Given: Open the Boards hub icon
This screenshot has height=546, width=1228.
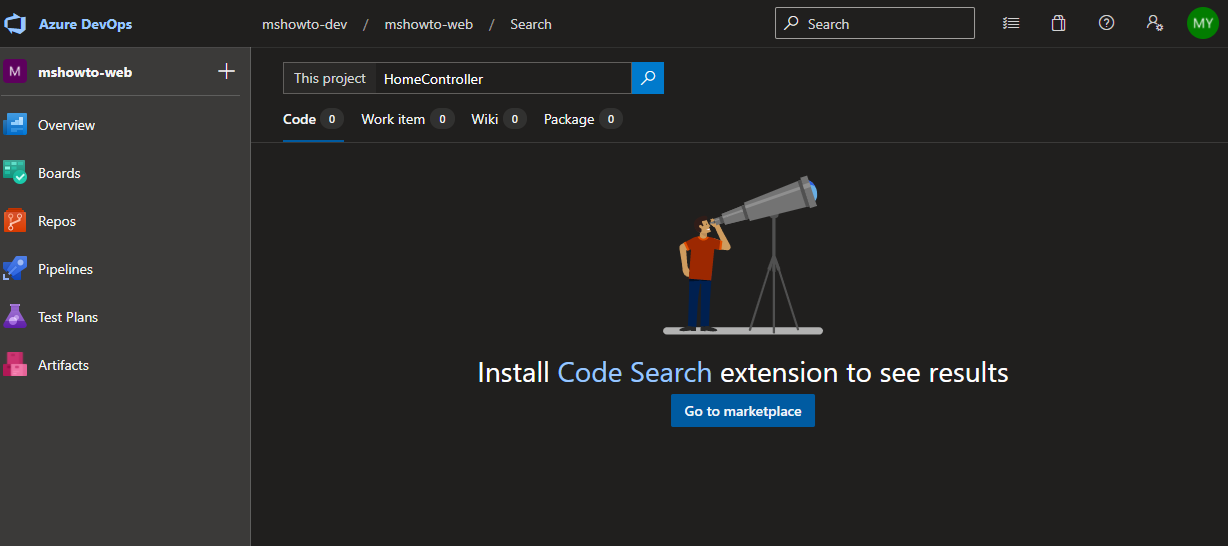Looking at the screenshot, I should point(15,173).
